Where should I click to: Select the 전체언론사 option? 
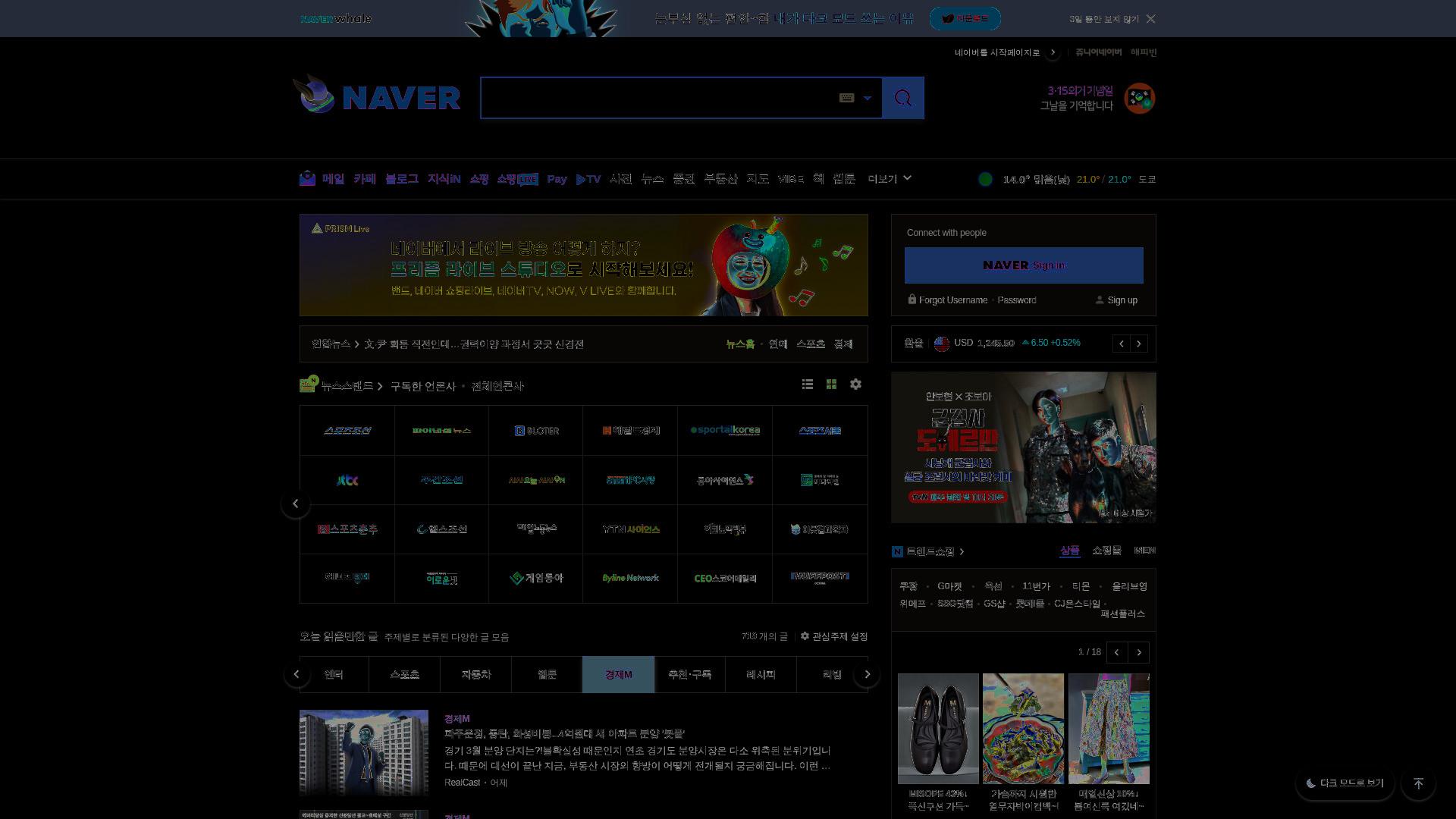coord(497,386)
